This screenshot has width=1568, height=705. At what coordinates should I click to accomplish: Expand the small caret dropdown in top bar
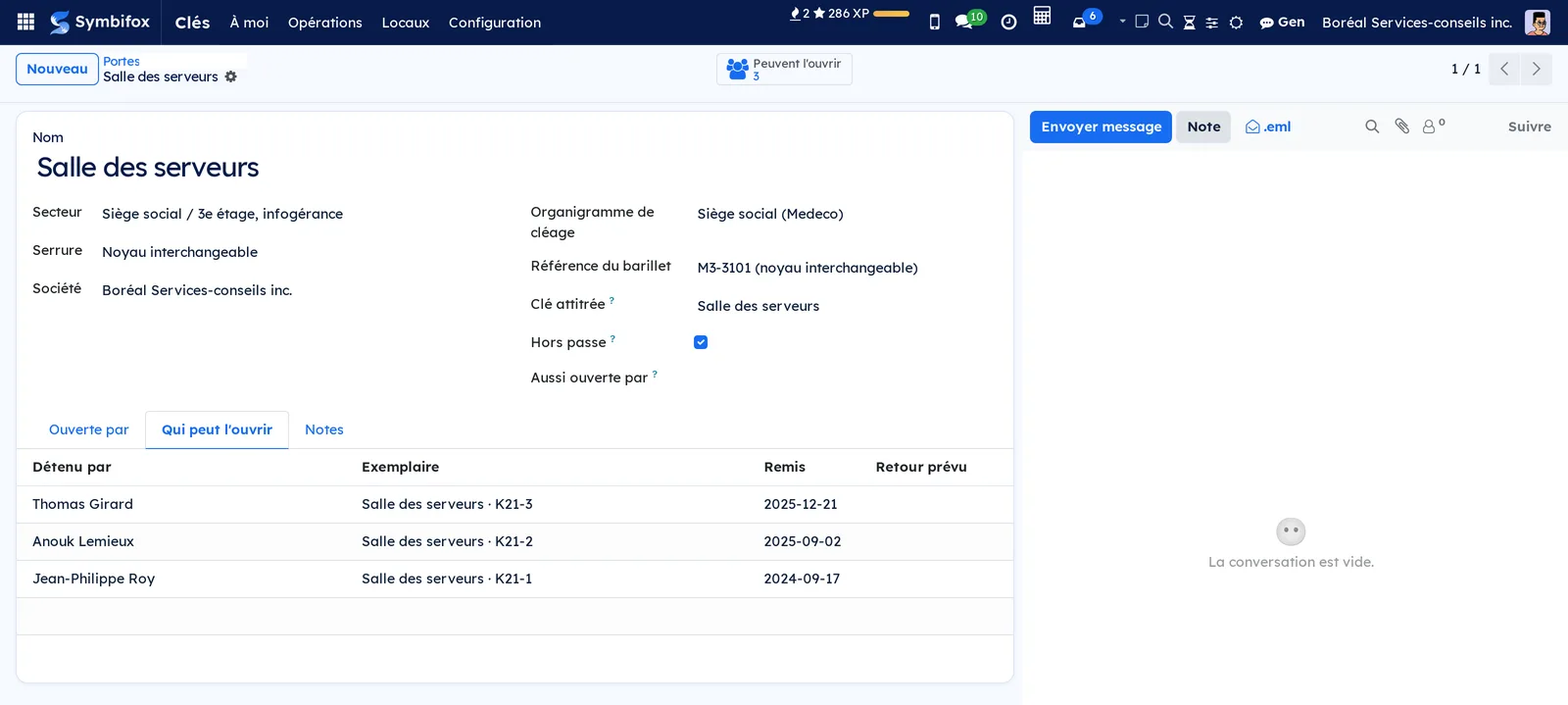coord(1122,22)
